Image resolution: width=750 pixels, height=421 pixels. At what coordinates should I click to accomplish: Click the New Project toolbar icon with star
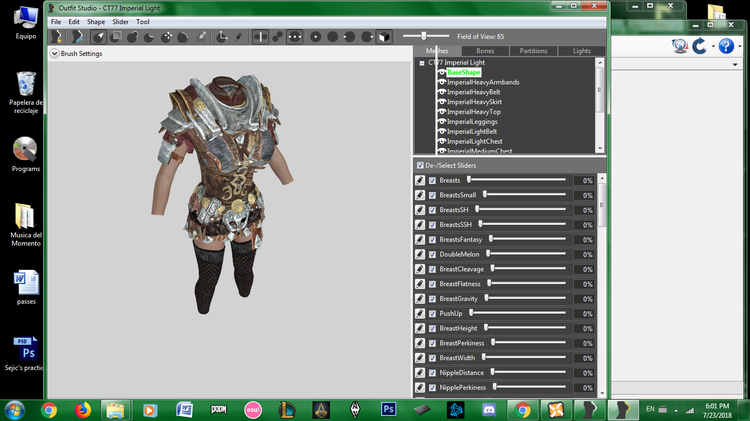click(x=57, y=37)
